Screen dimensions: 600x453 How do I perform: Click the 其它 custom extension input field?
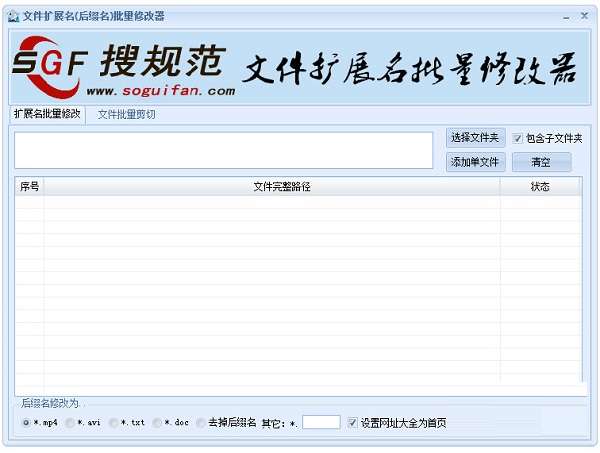click(321, 422)
